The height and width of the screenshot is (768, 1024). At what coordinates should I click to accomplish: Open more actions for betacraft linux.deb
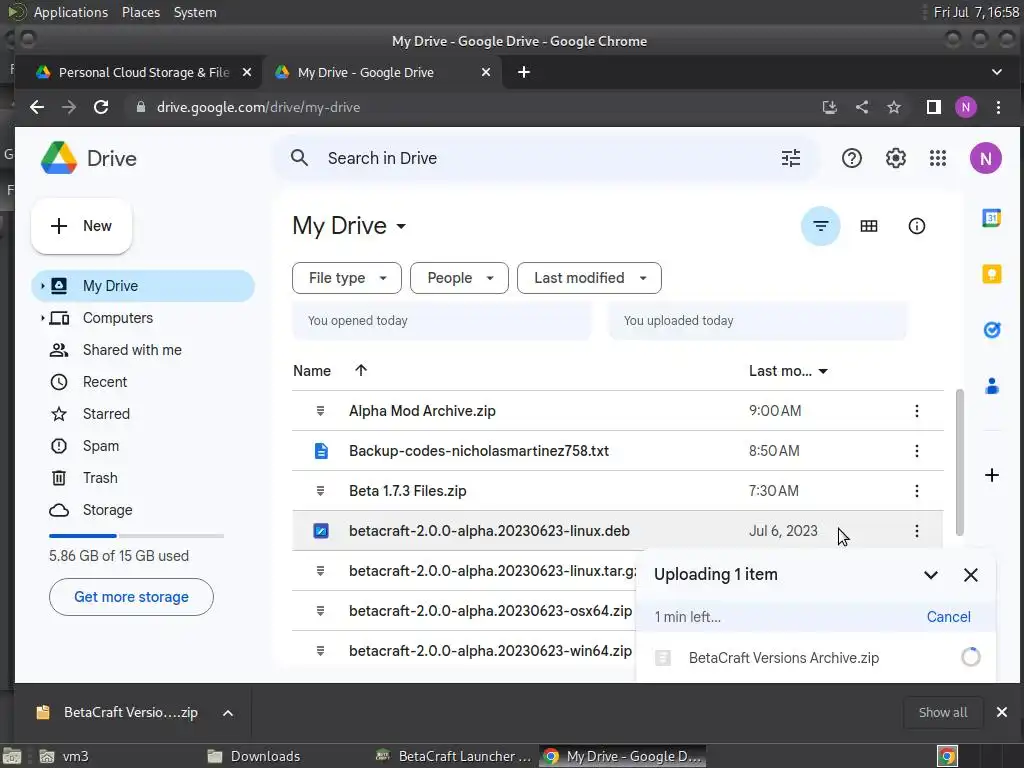tap(916, 531)
